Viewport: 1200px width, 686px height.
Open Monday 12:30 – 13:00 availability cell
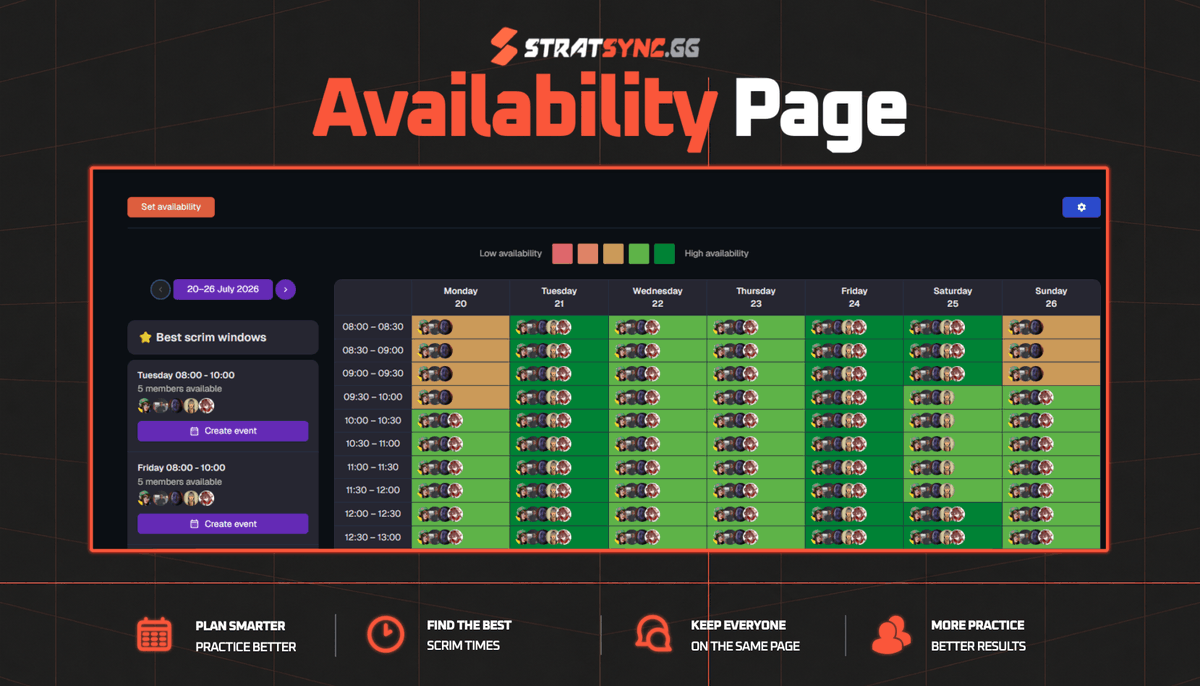[461, 537]
